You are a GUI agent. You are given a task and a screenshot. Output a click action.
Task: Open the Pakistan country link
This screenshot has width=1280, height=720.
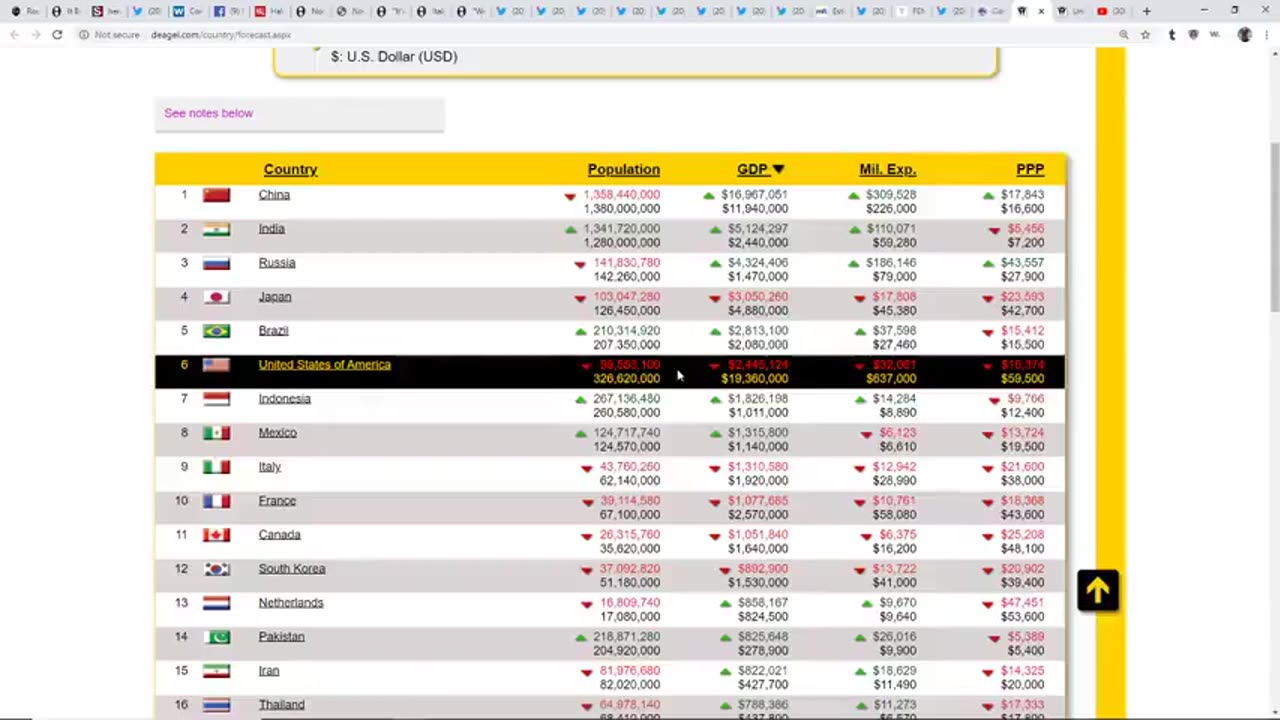pos(281,637)
